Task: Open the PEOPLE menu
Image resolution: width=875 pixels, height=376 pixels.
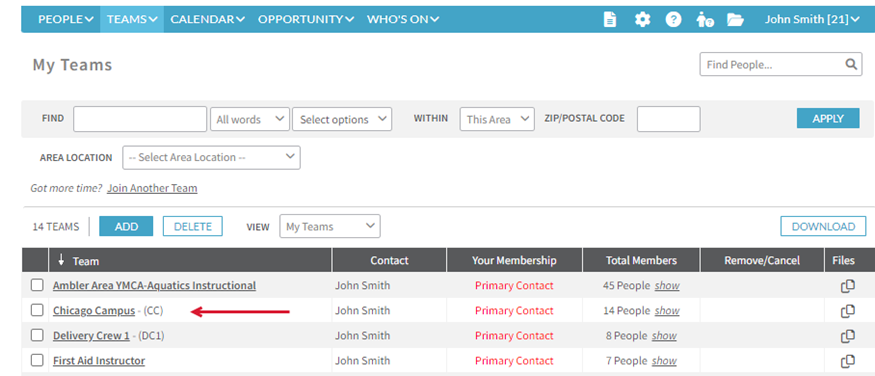Action: 66,19
